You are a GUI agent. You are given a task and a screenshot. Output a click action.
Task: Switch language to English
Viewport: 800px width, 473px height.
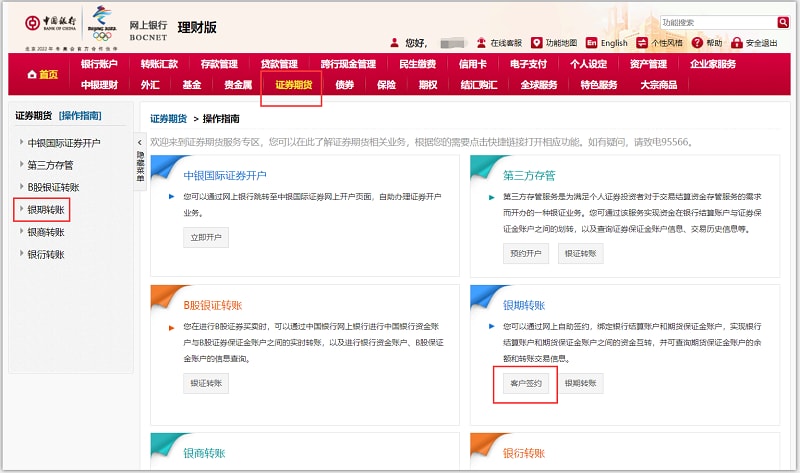[x=607, y=43]
